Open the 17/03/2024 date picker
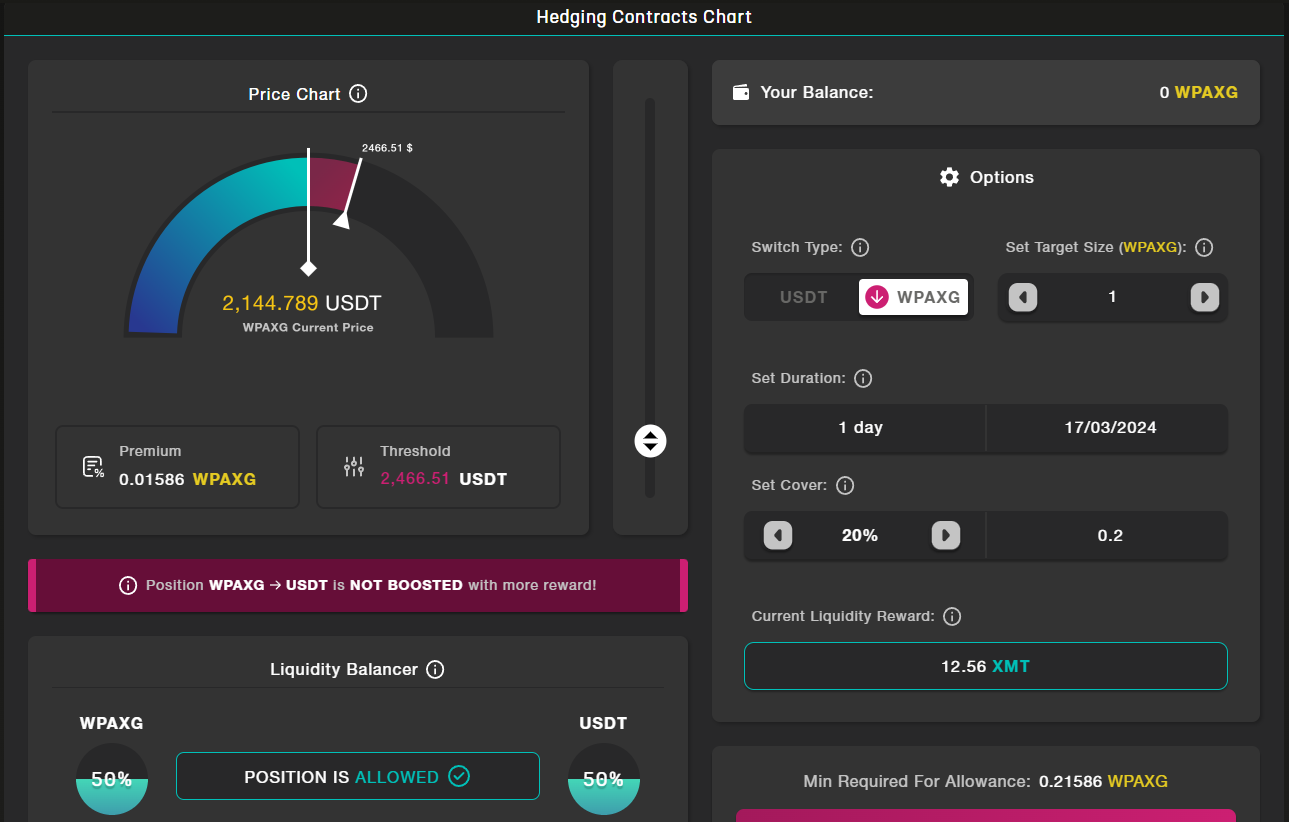1289x822 pixels. [1109, 428]
